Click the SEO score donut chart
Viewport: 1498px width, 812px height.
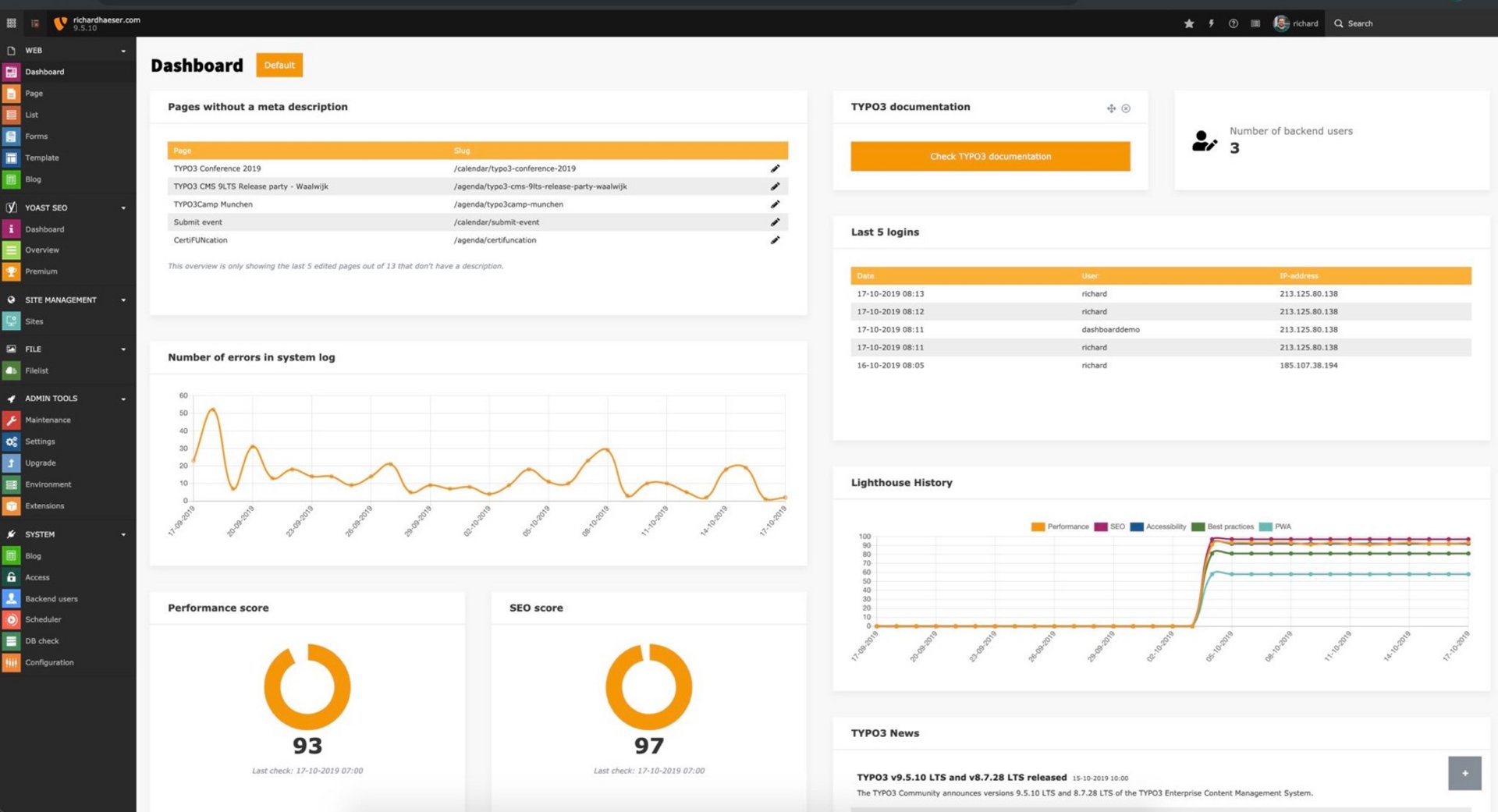click(649, 687)
